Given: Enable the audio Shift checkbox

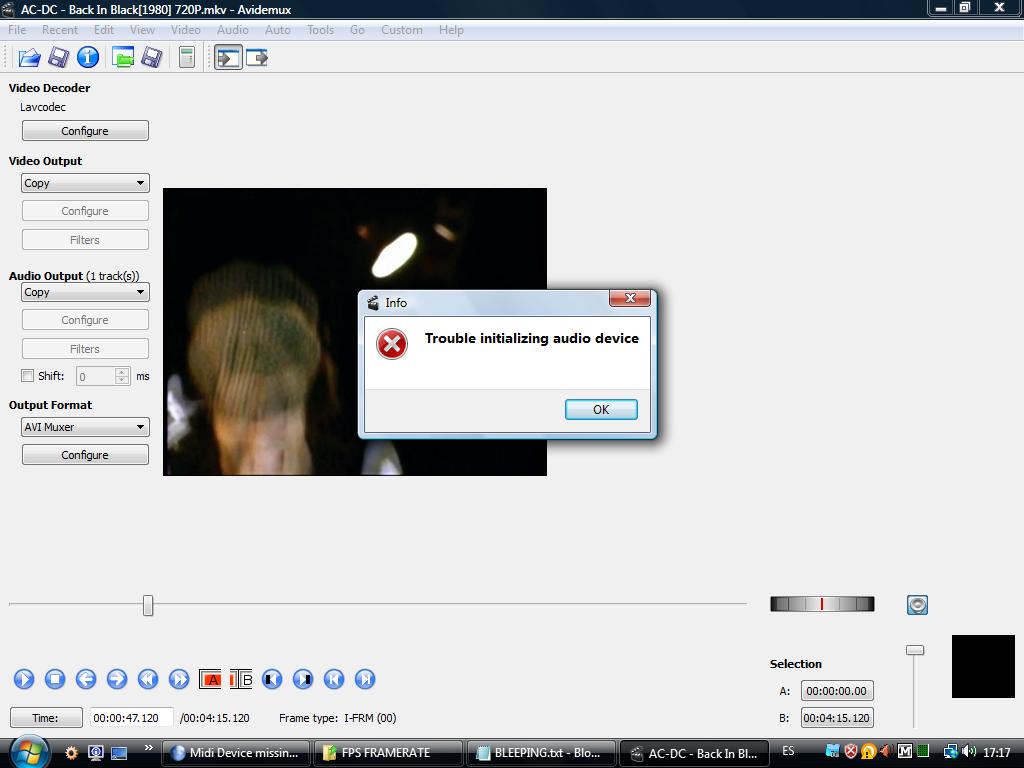Looking at the screenshot, I should pyautogui.click(x=27, y=376).
